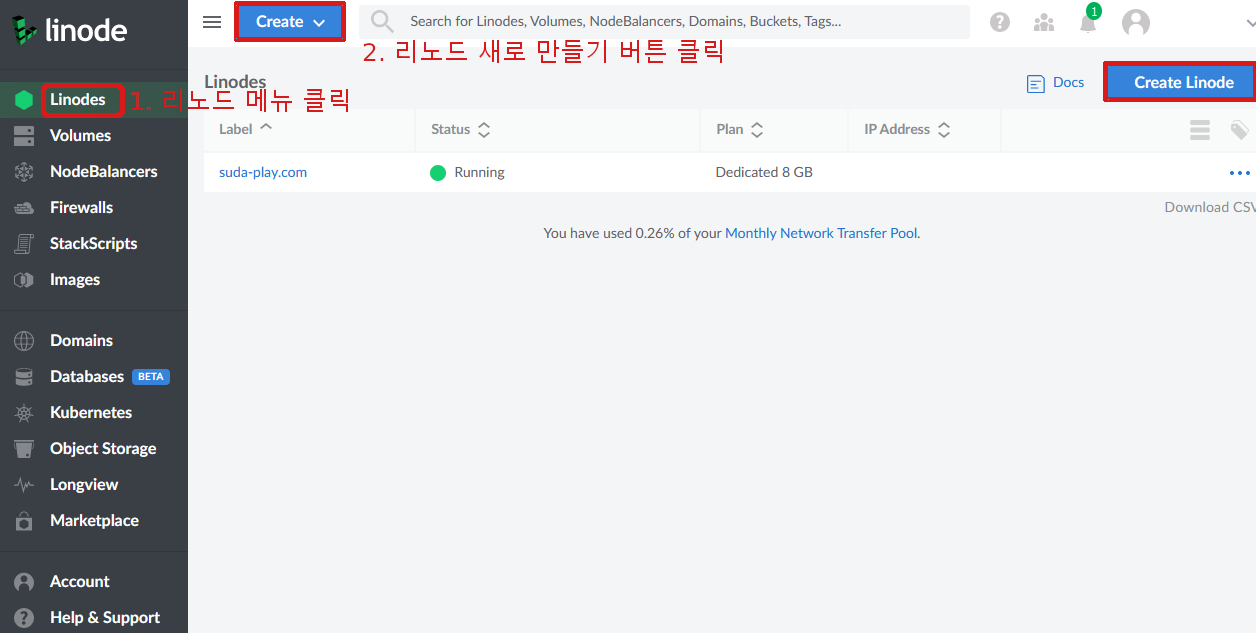The image size is (1256, 633).
Task: Click the NodeBalancers icon in sidebar
Action: pos(24,172)
